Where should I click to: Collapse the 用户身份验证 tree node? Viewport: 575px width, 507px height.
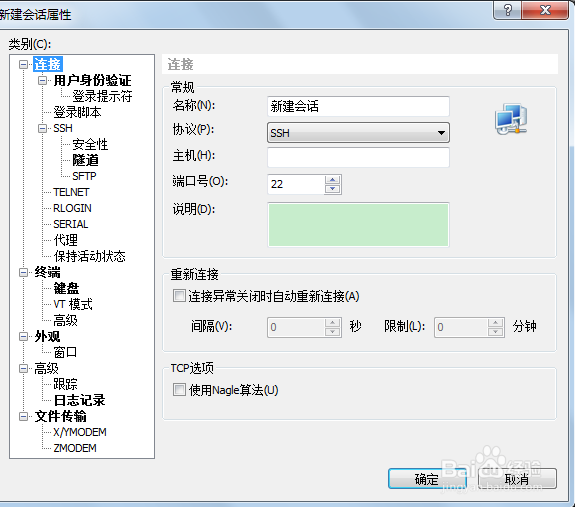point(43,80)
